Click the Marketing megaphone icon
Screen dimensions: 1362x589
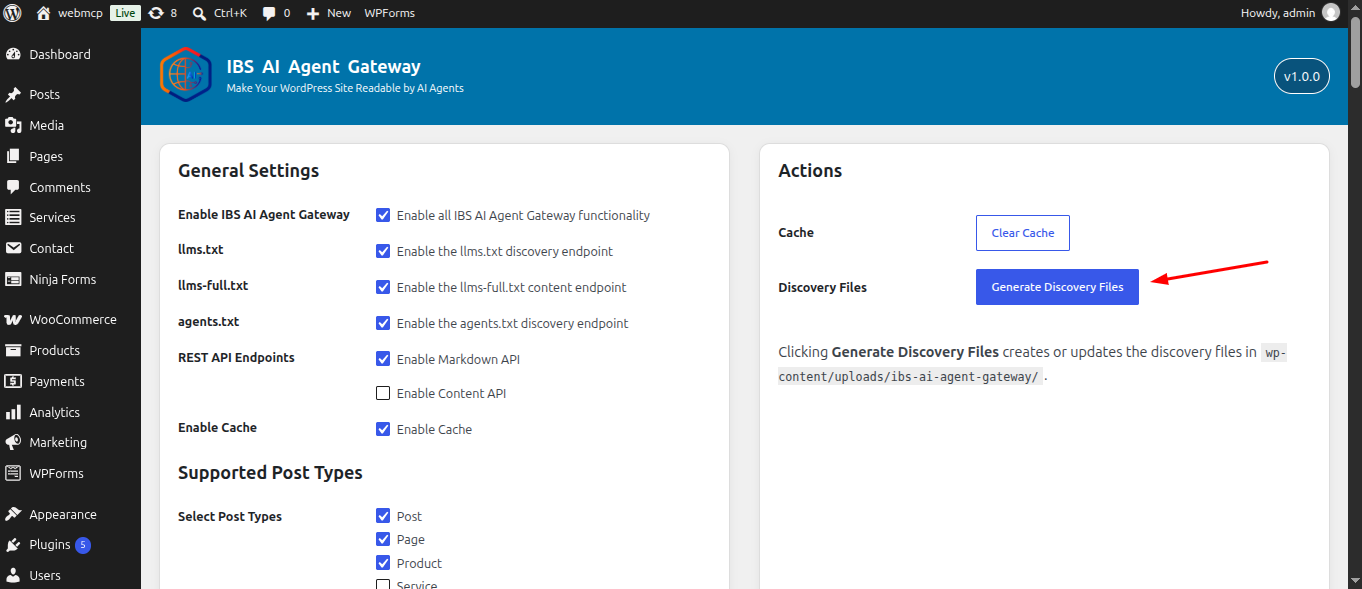[13, 442]
